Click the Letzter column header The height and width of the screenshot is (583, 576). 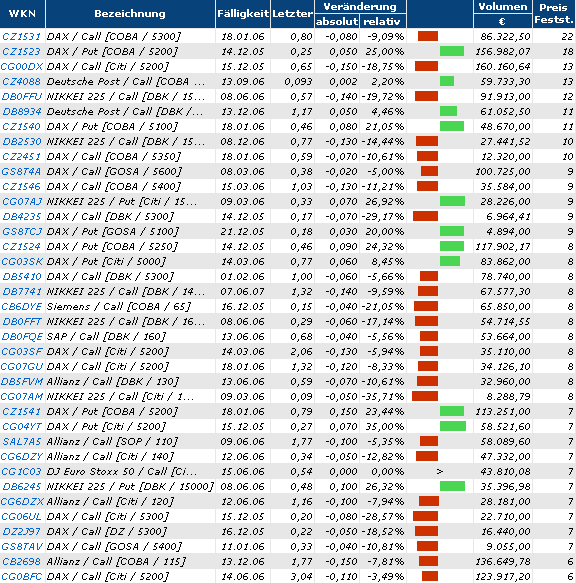pyautogui.click(x=292, y=14)
